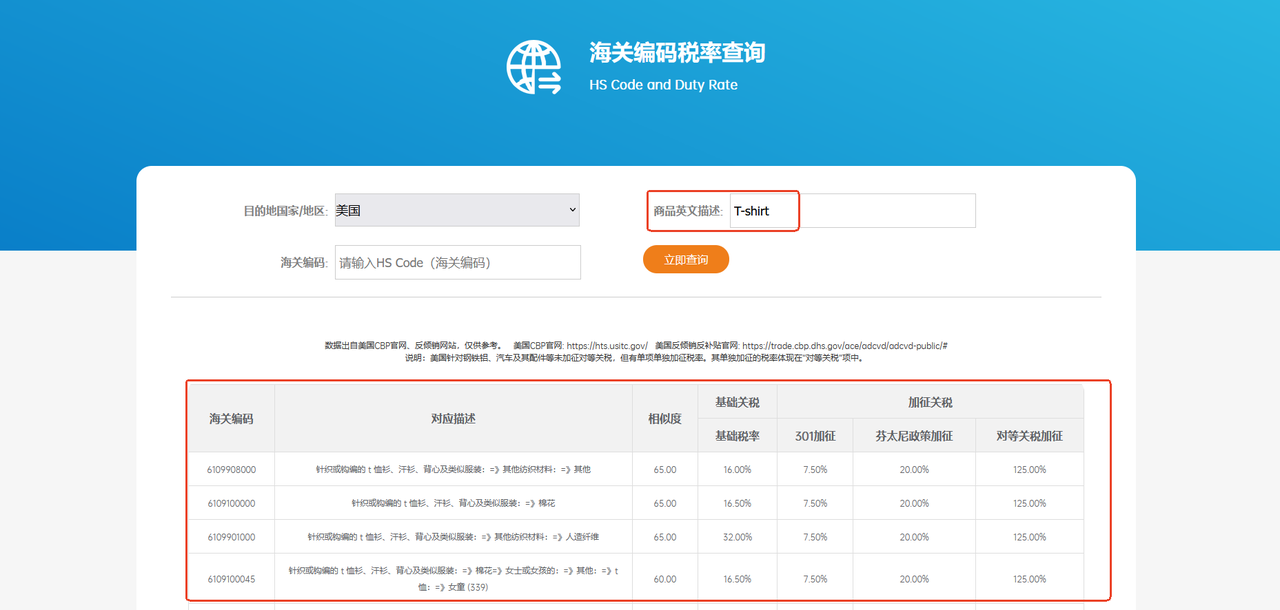Image resolution: width=1280 pixels, height=610 pixels.
Task: Click the 301加征 column header
Action: point(815,436)
